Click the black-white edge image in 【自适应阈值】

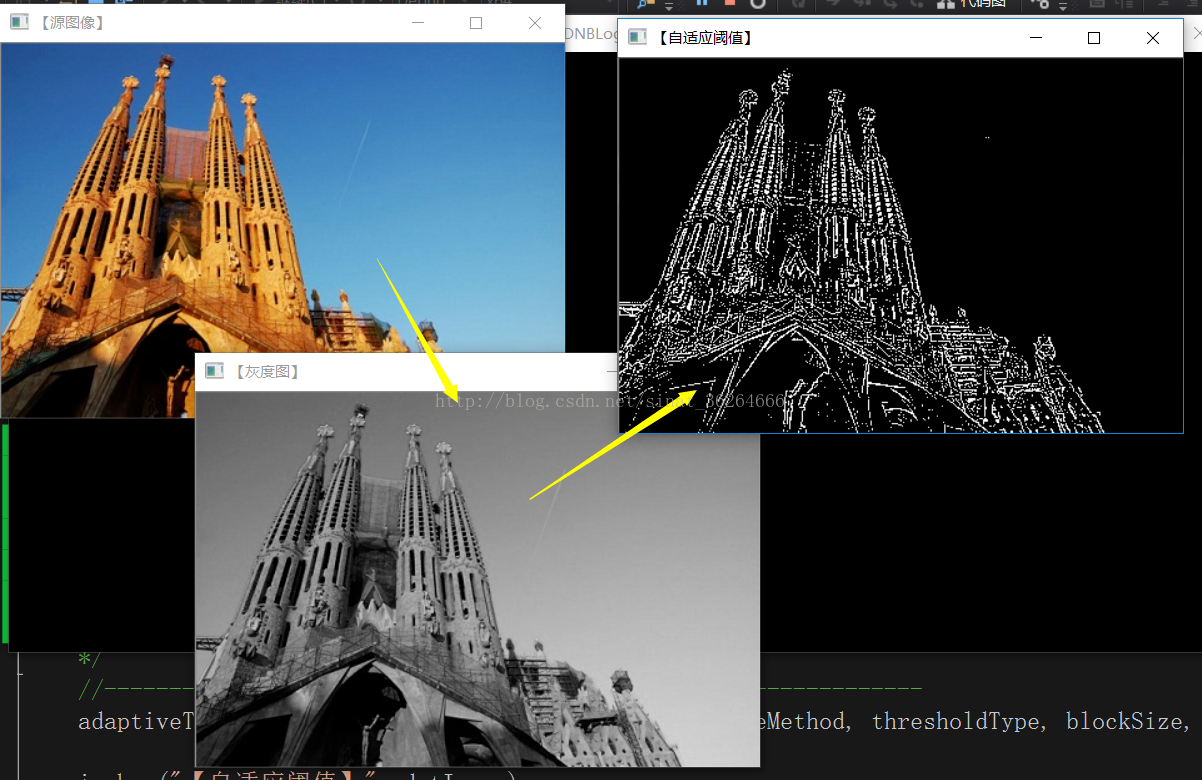point(900,245)
